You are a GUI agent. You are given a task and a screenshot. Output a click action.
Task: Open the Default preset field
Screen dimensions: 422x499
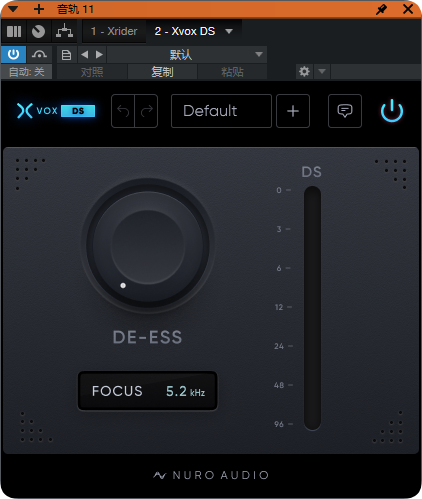(221, 111)
